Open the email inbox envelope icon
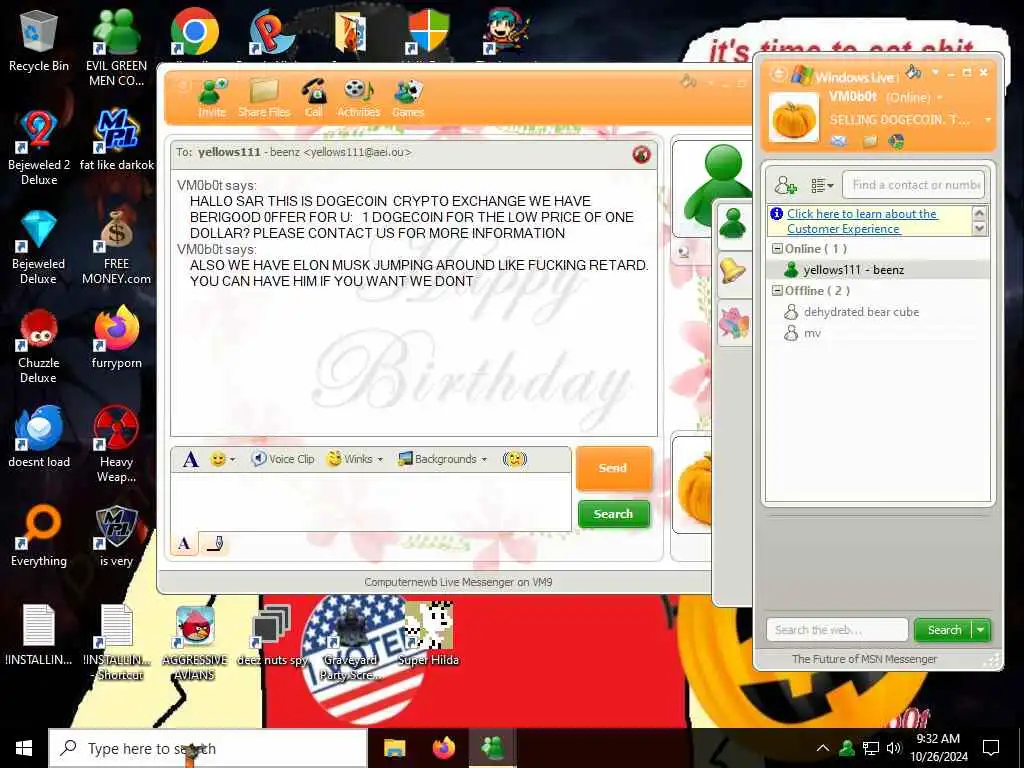The image size is (1024, 768). (x=839, y=140)
